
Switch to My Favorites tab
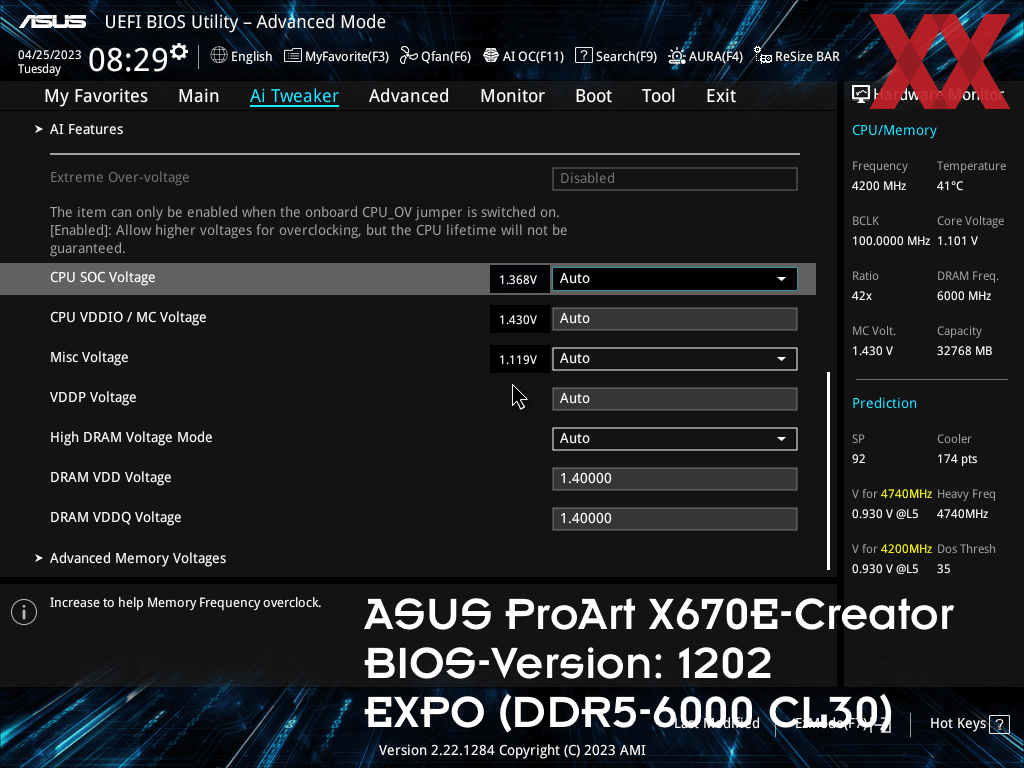(96, 96)
